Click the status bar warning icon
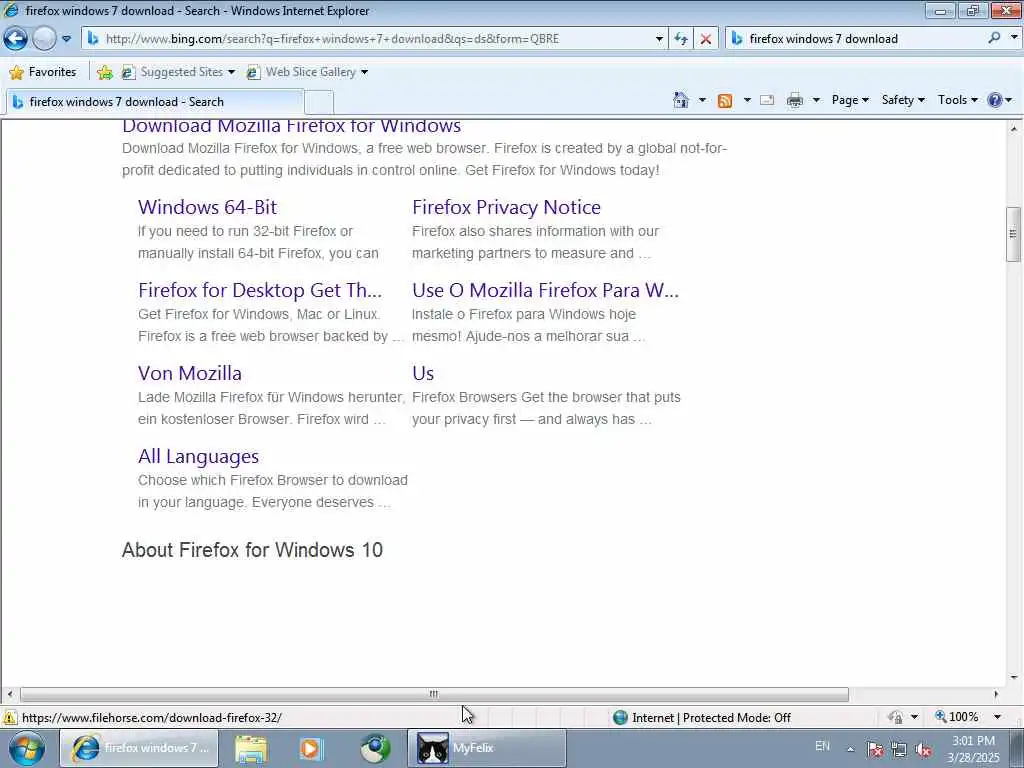1024x768 pixels. click(9, 718)
